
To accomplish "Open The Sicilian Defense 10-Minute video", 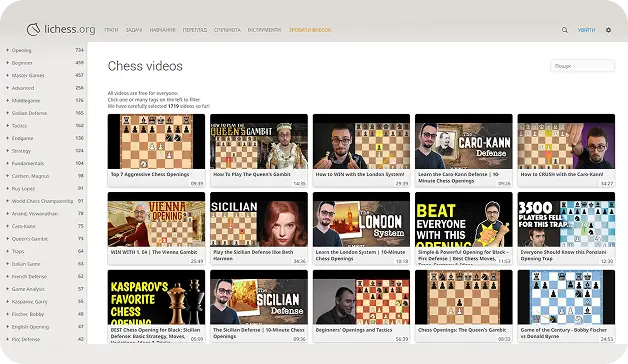I will 259,306.
